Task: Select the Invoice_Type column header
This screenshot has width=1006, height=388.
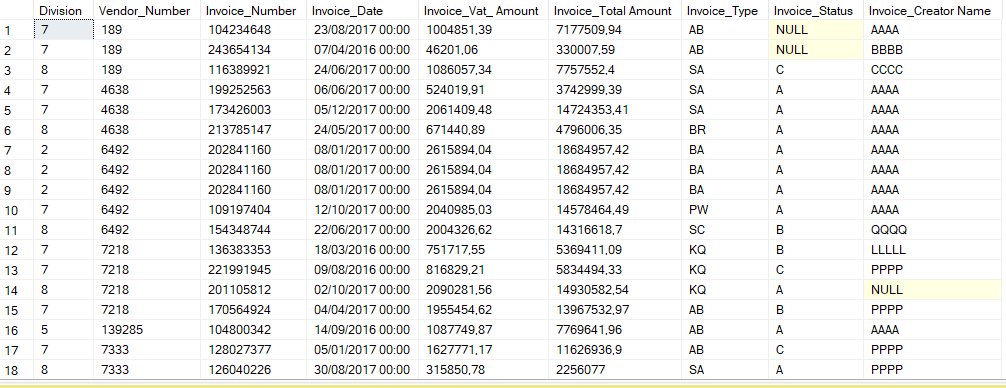Action: point(725,11)
